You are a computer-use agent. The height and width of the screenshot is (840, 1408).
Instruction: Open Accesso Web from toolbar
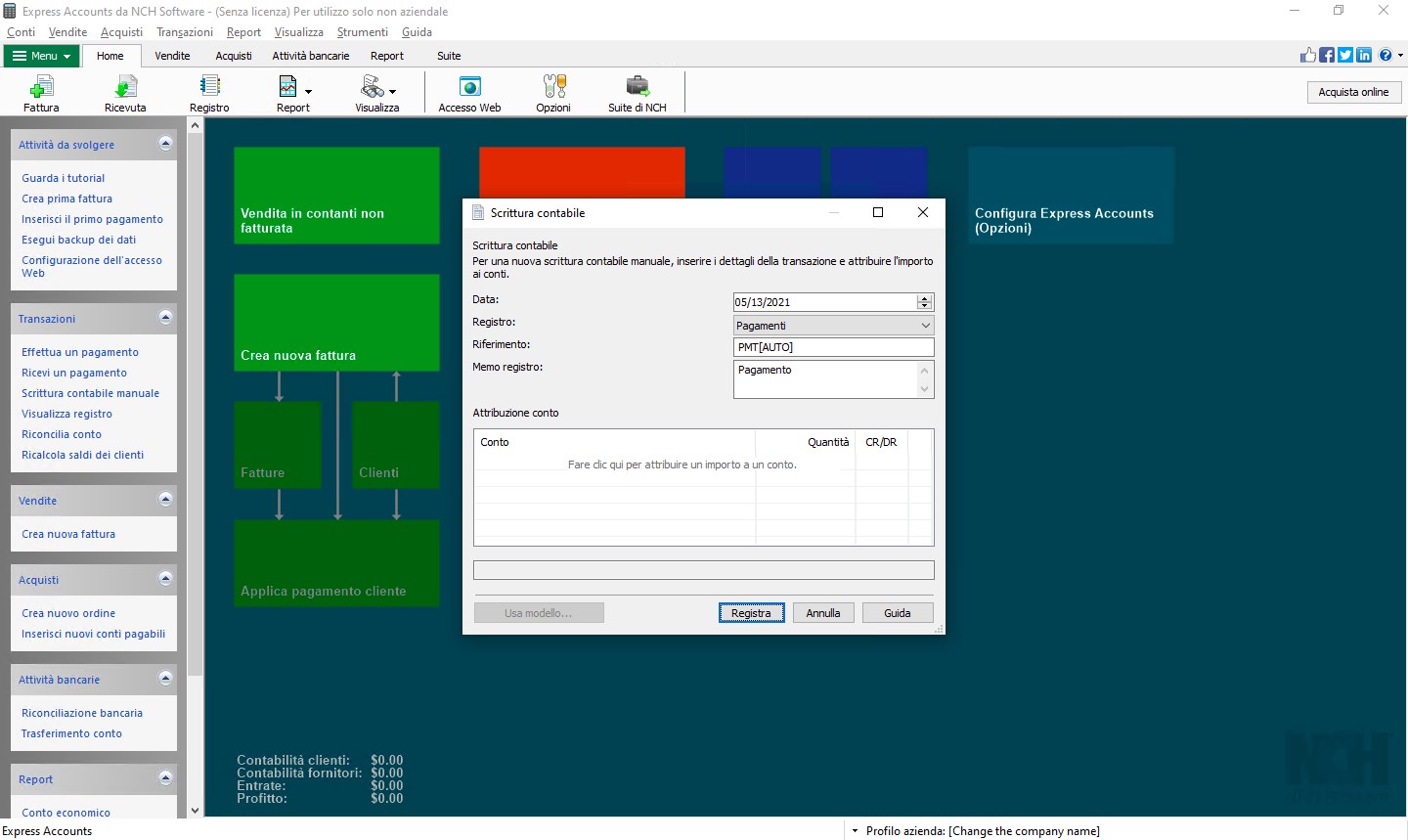469,94
